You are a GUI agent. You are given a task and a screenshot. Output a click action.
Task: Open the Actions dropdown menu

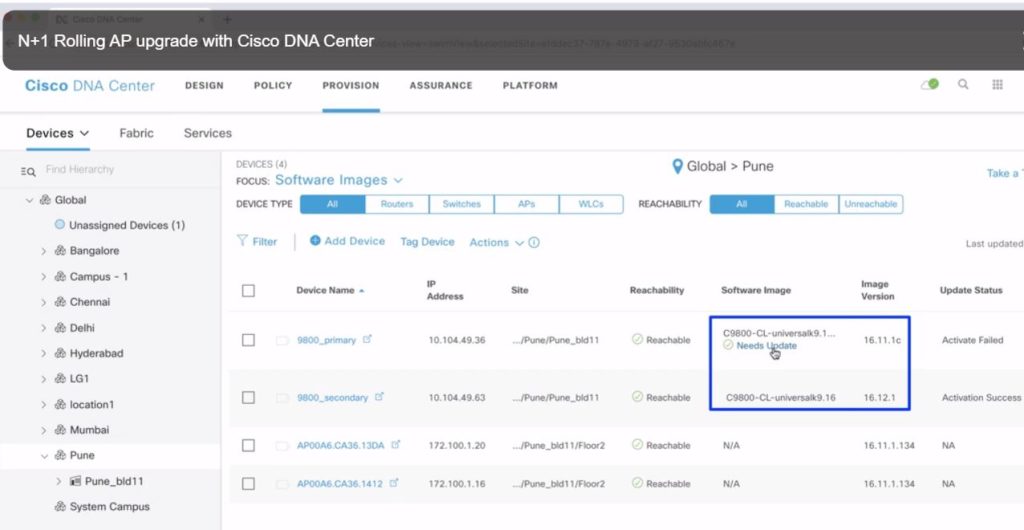[x=496, y=242]
